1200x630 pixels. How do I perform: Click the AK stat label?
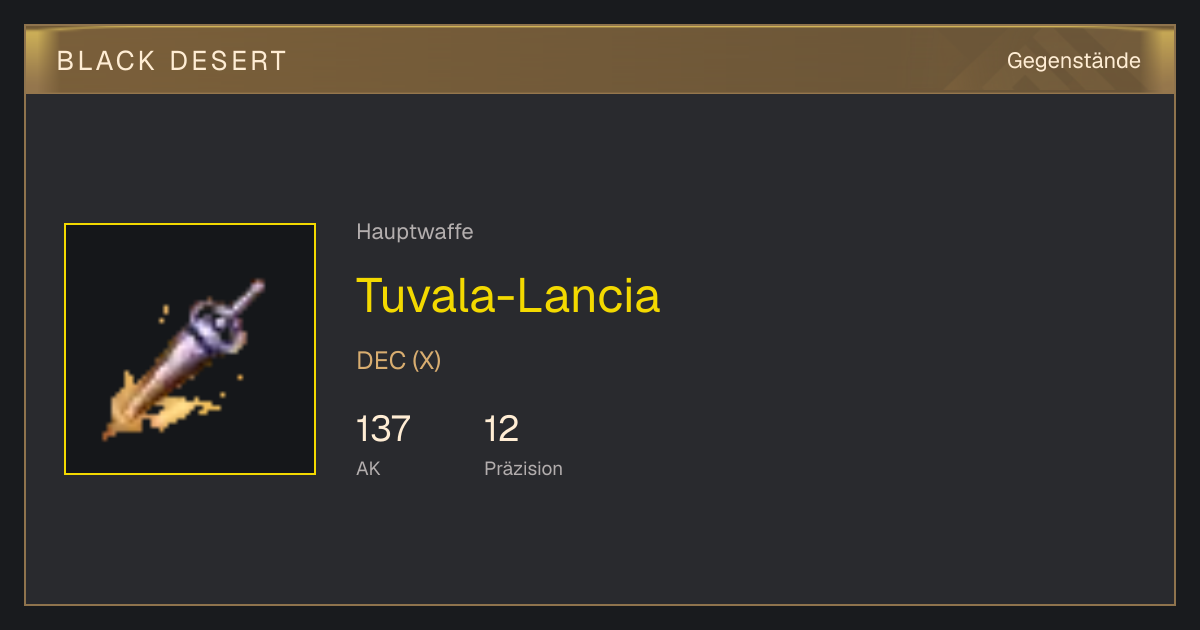click(x=368, y=468)
